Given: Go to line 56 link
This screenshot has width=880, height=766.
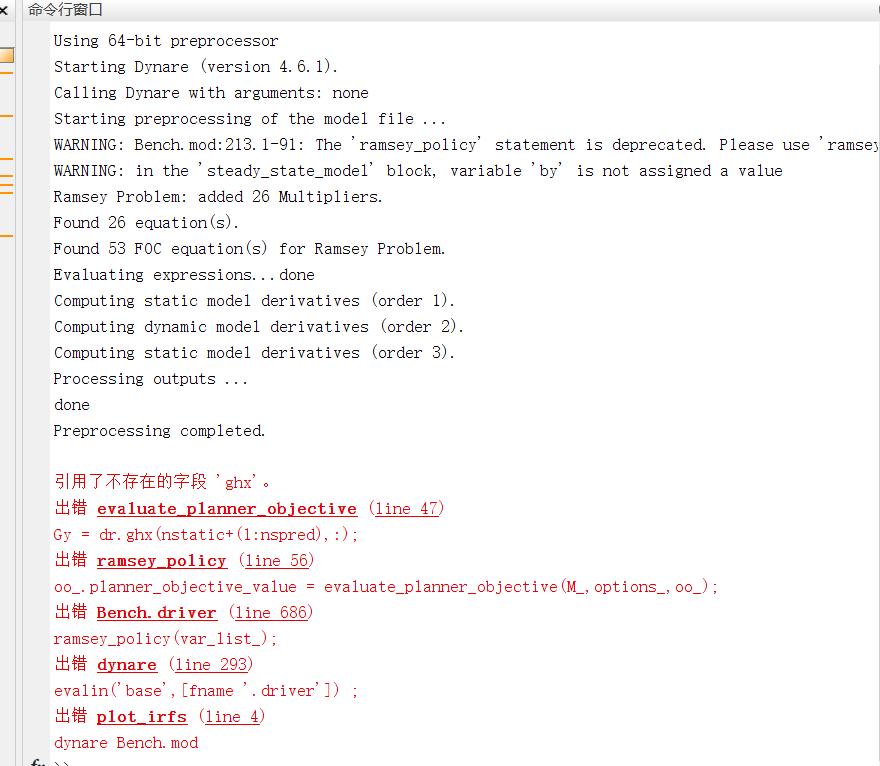Looking at the screenshot, I should (x=276, y=561).
